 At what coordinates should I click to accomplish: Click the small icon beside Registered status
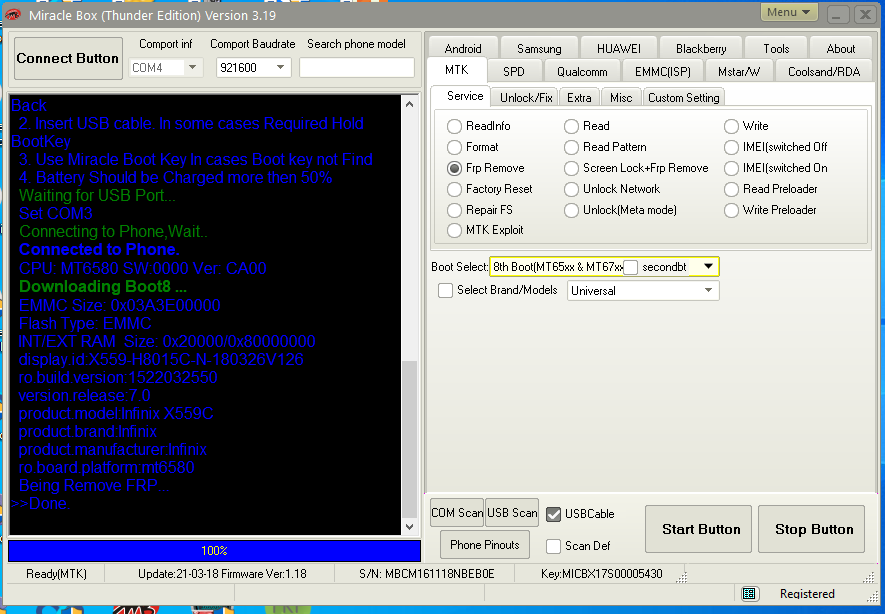click(x=749, y=594)
